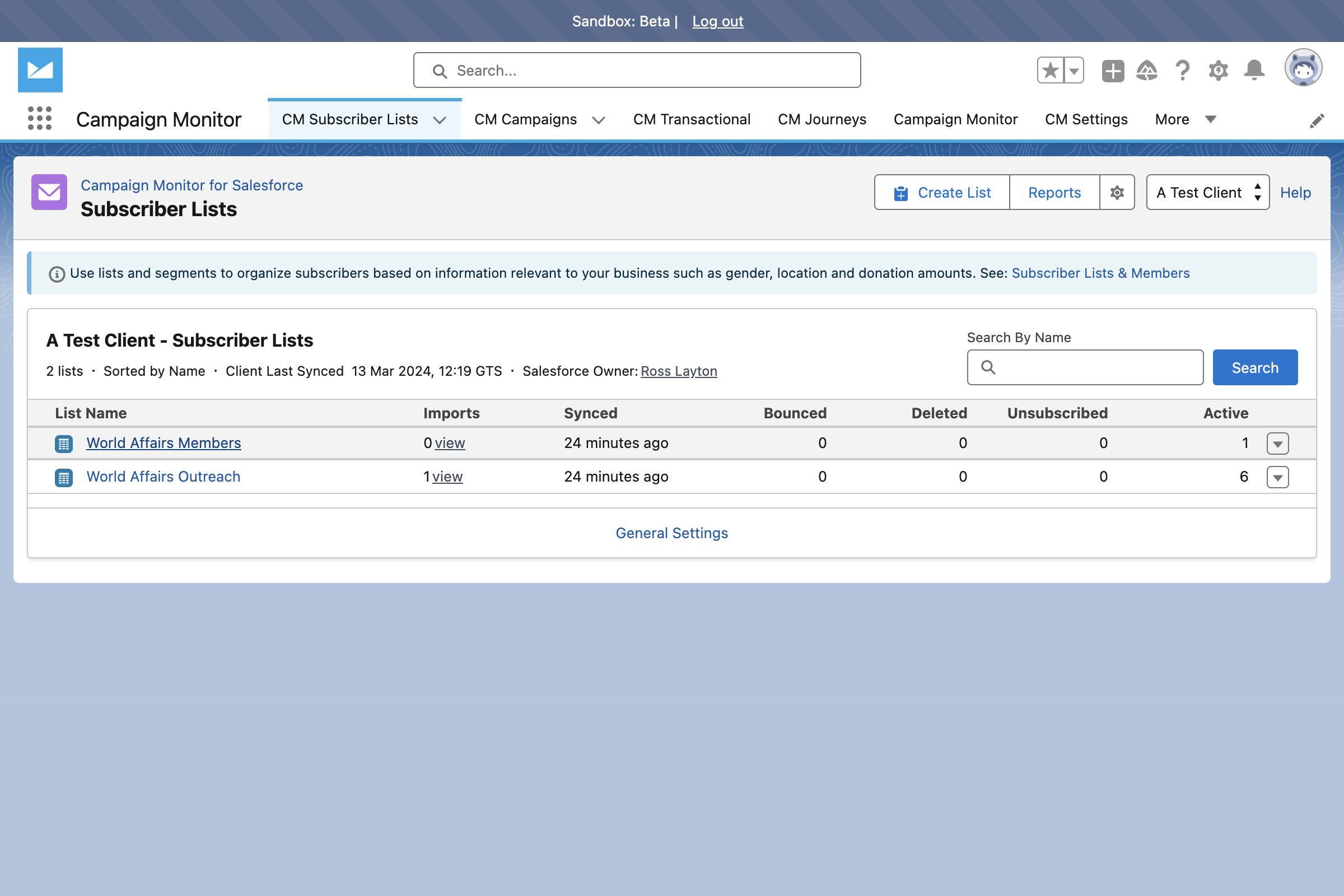Viewport: 1344px width, 896px height.
Task: Open the CM Transactional tab
Action: pyautogui.click(x=692, y=119)
